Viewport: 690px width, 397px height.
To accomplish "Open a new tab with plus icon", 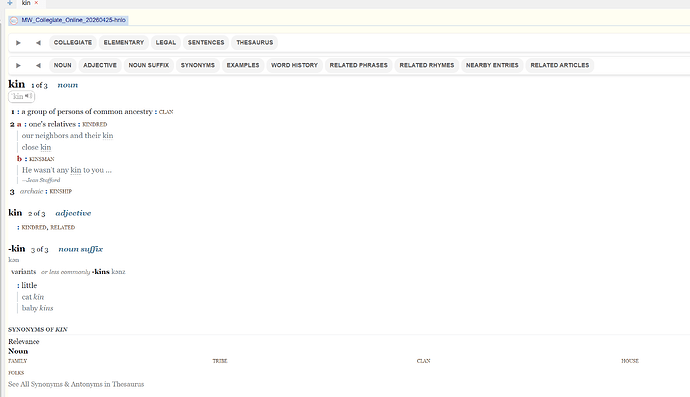I will click(x=10, y=3).
